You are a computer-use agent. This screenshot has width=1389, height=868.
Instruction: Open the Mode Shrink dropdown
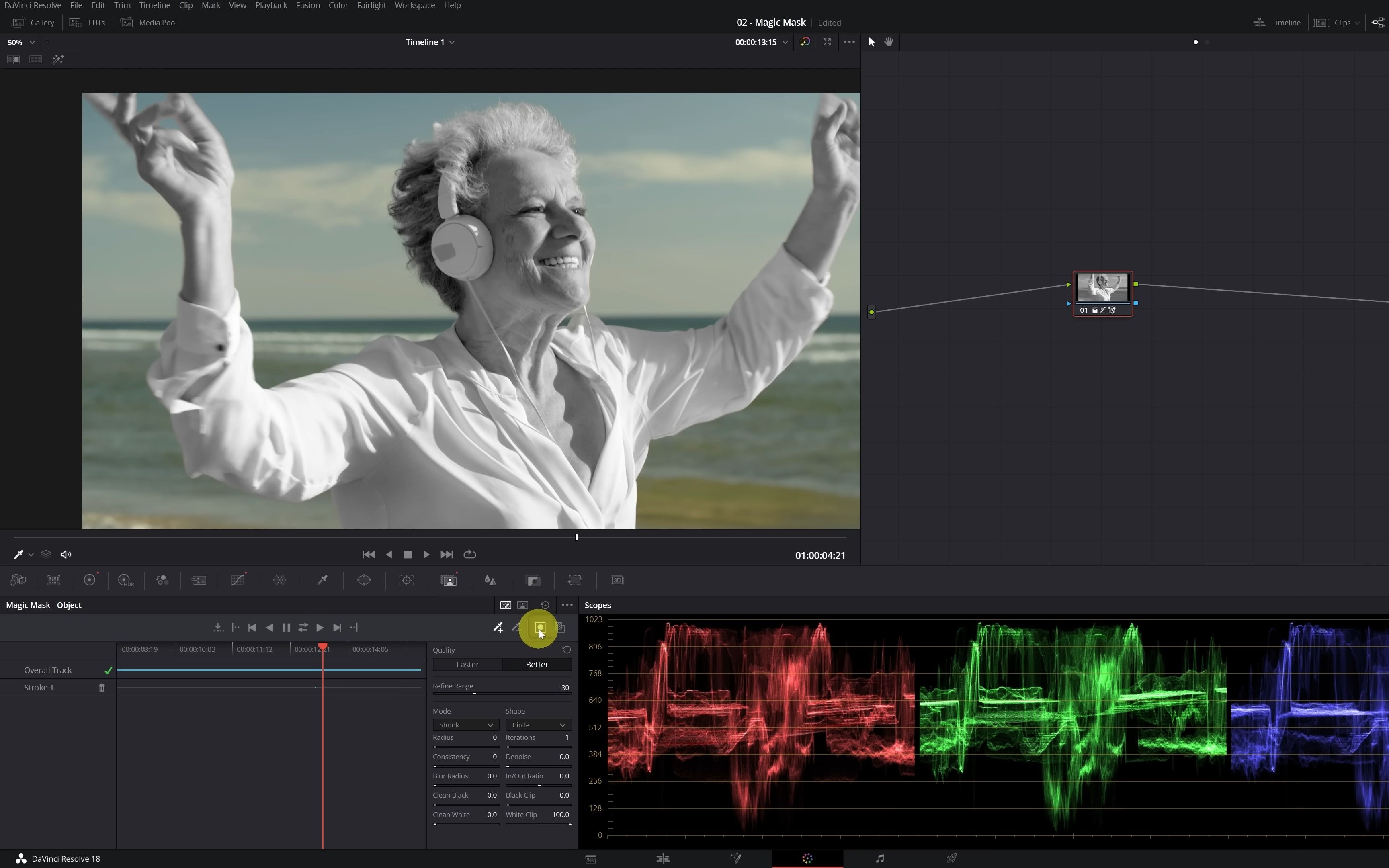[x=465, y=725]
